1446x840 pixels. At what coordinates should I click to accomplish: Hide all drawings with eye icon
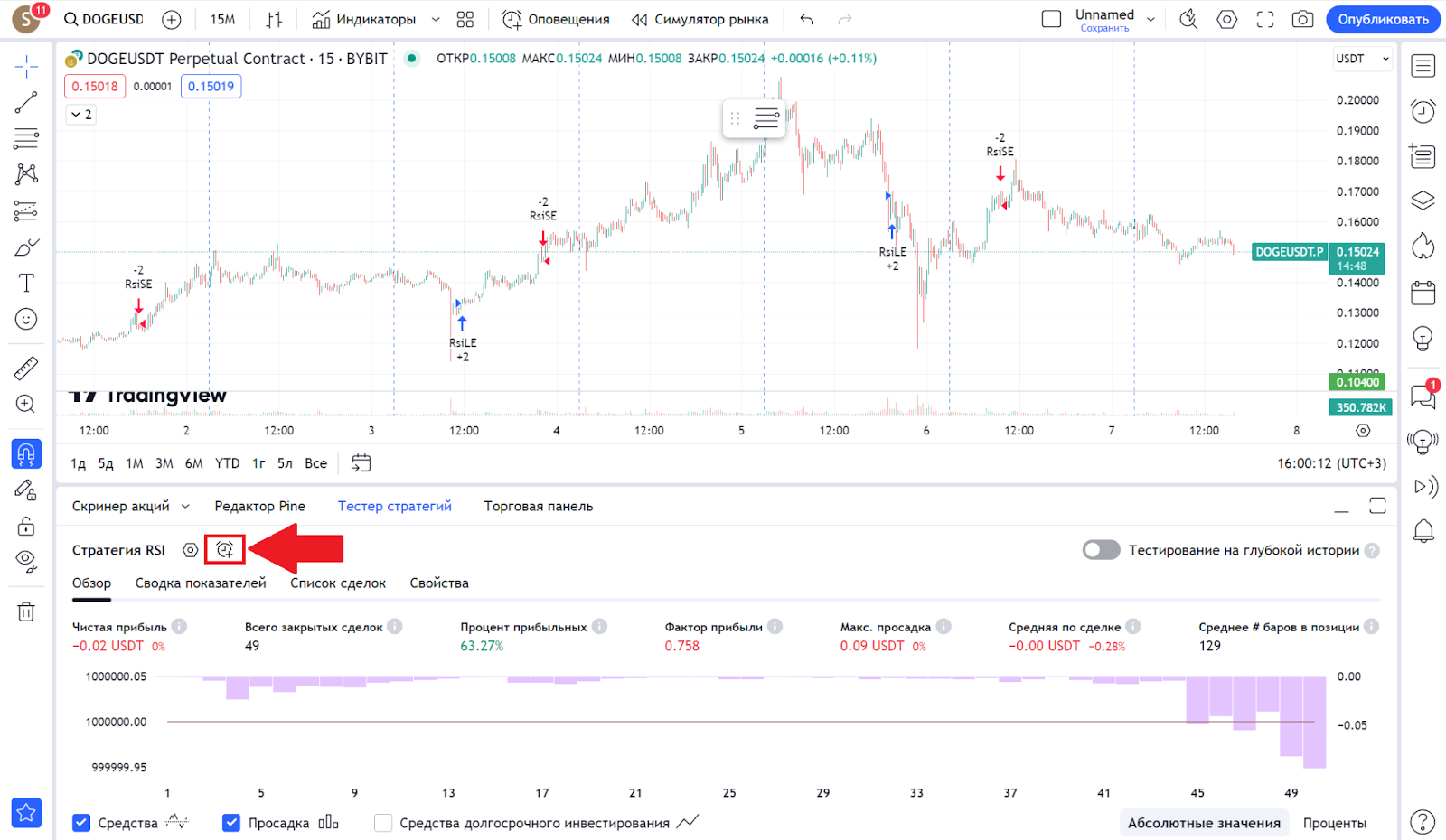(x=26, y=562)
